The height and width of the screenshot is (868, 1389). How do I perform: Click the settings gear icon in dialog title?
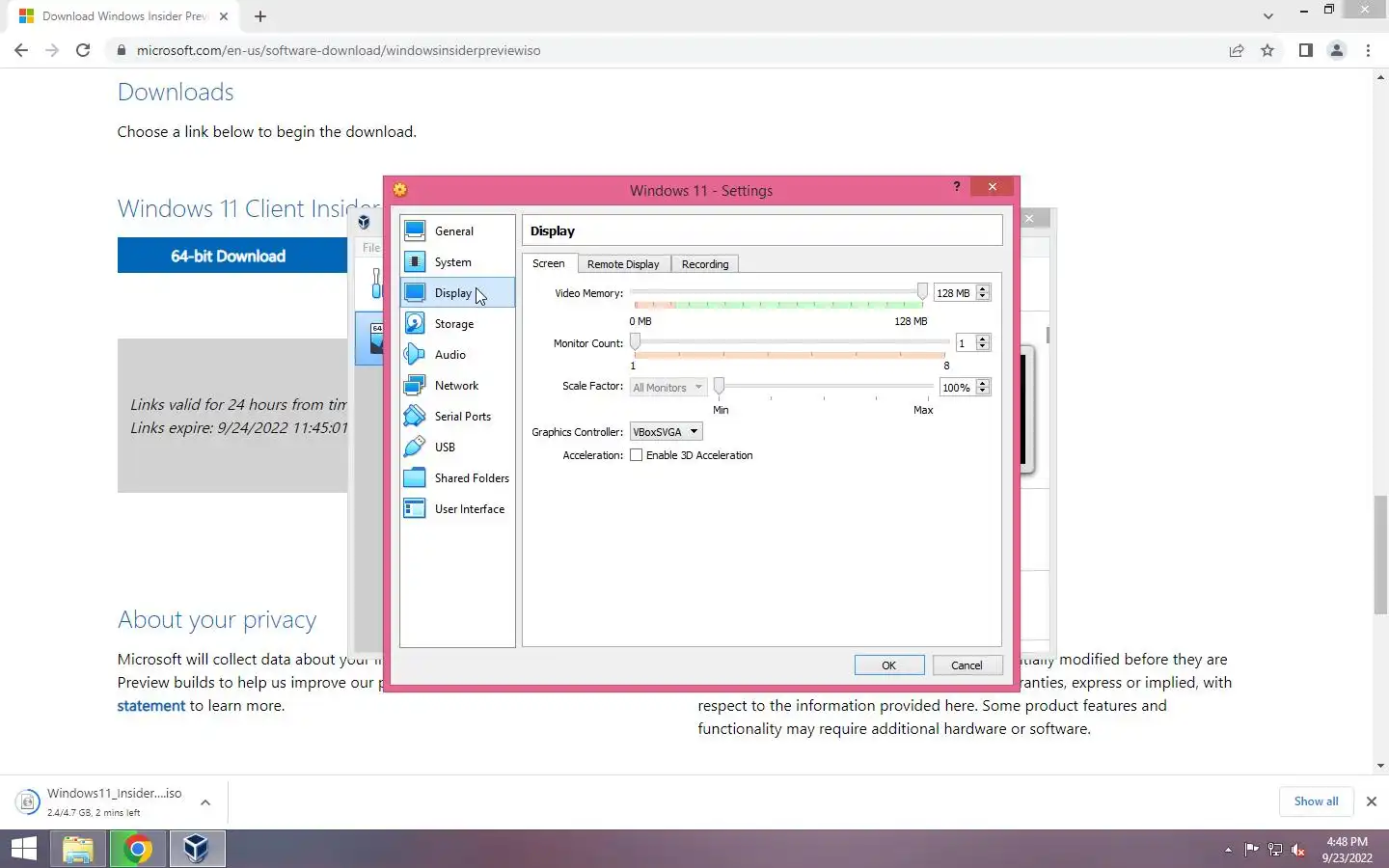[x=400, y=190]
